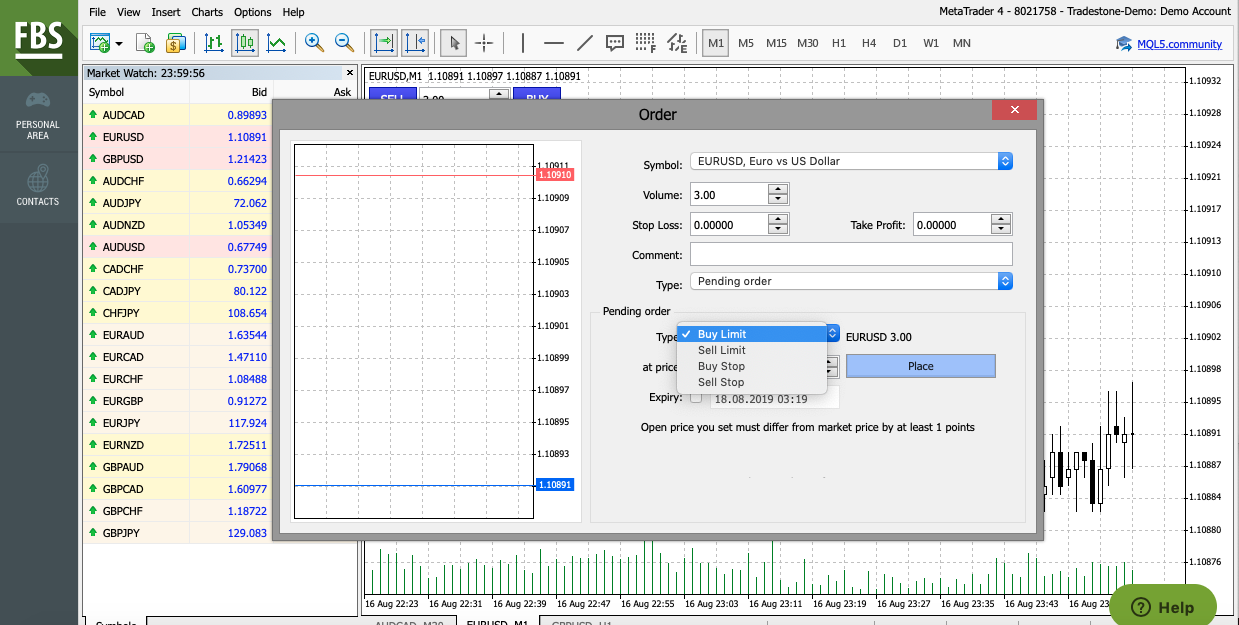Click the Zoom Out magnifier icon
The width and height of the screenshot is (1239, 625).
pos(345,43)
